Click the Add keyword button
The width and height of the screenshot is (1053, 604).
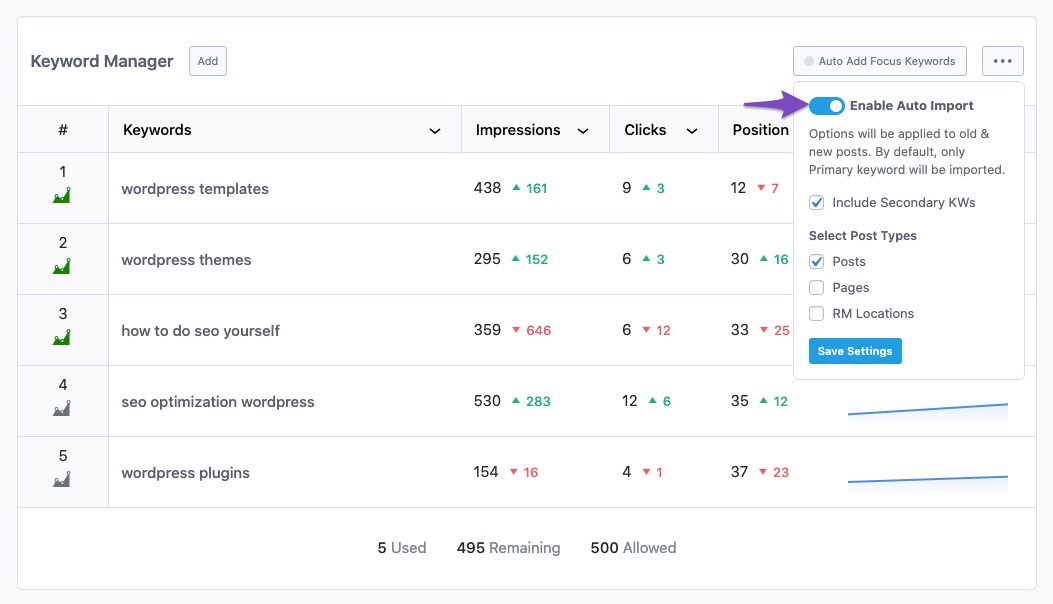click(208, 61)
